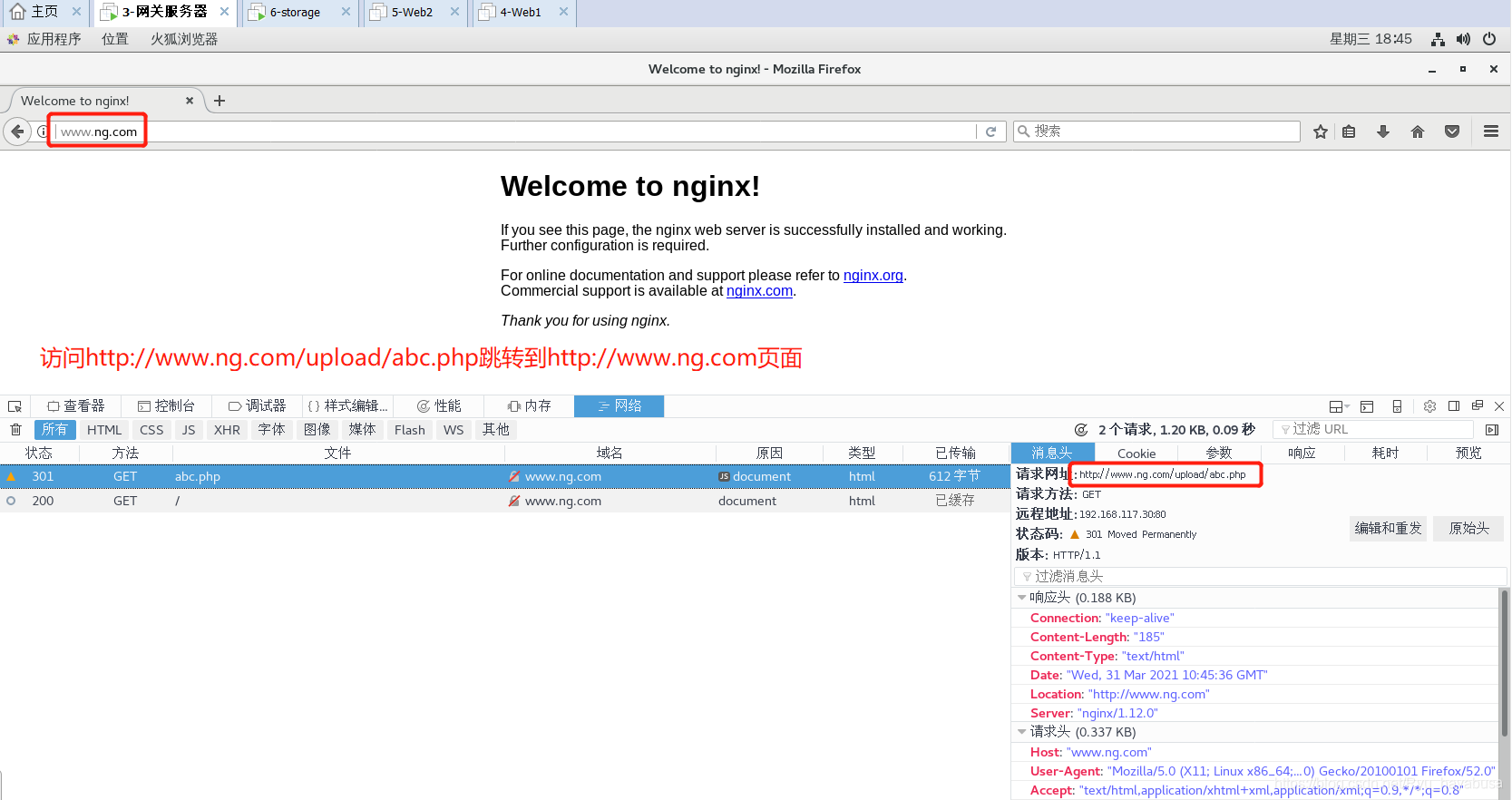The height and width of the screenshot is (800, 1512).
Task: Filter requests by JS
Action: 189,430
